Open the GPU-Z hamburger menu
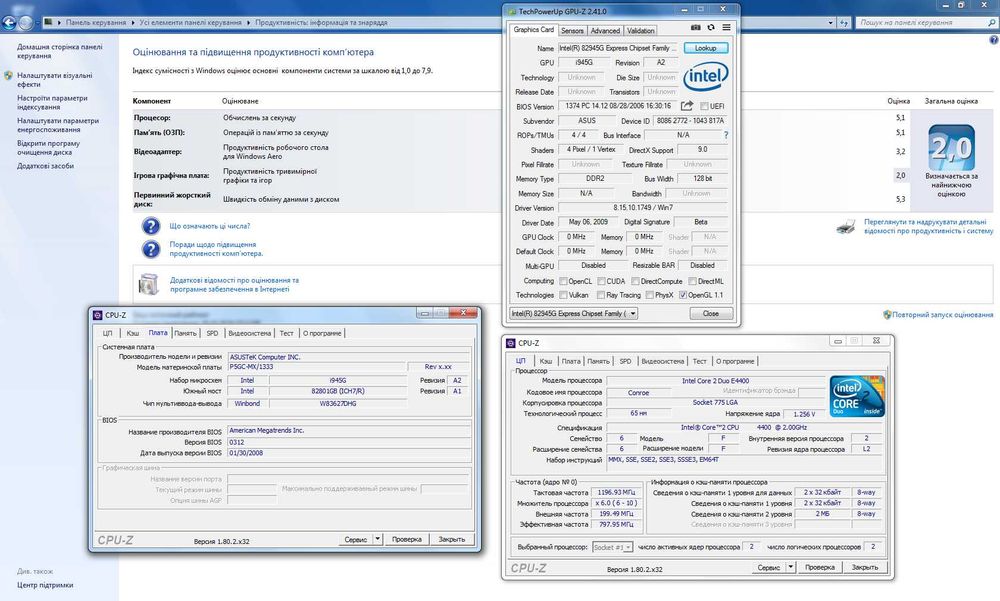1000x601 pixels. [726, 29]
